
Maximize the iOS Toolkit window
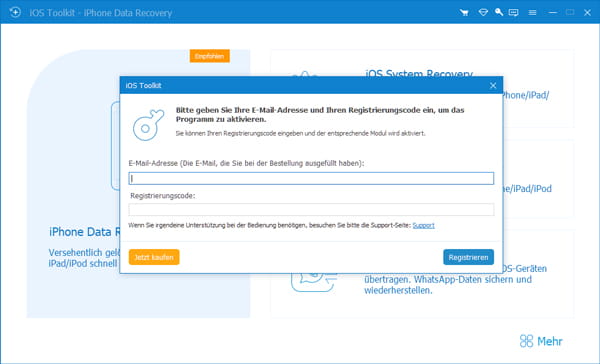click(x=570, y=13)
